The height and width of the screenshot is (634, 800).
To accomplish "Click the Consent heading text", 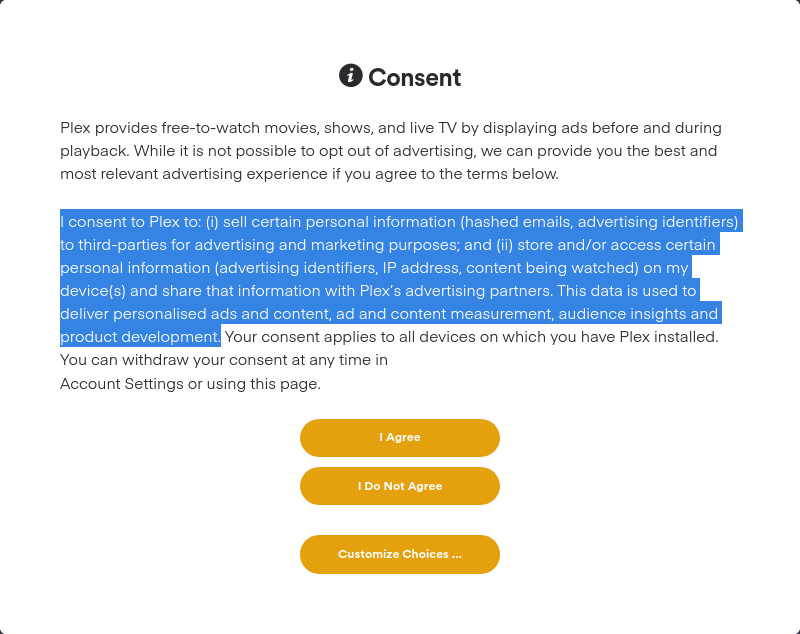I will coord(414,77).
